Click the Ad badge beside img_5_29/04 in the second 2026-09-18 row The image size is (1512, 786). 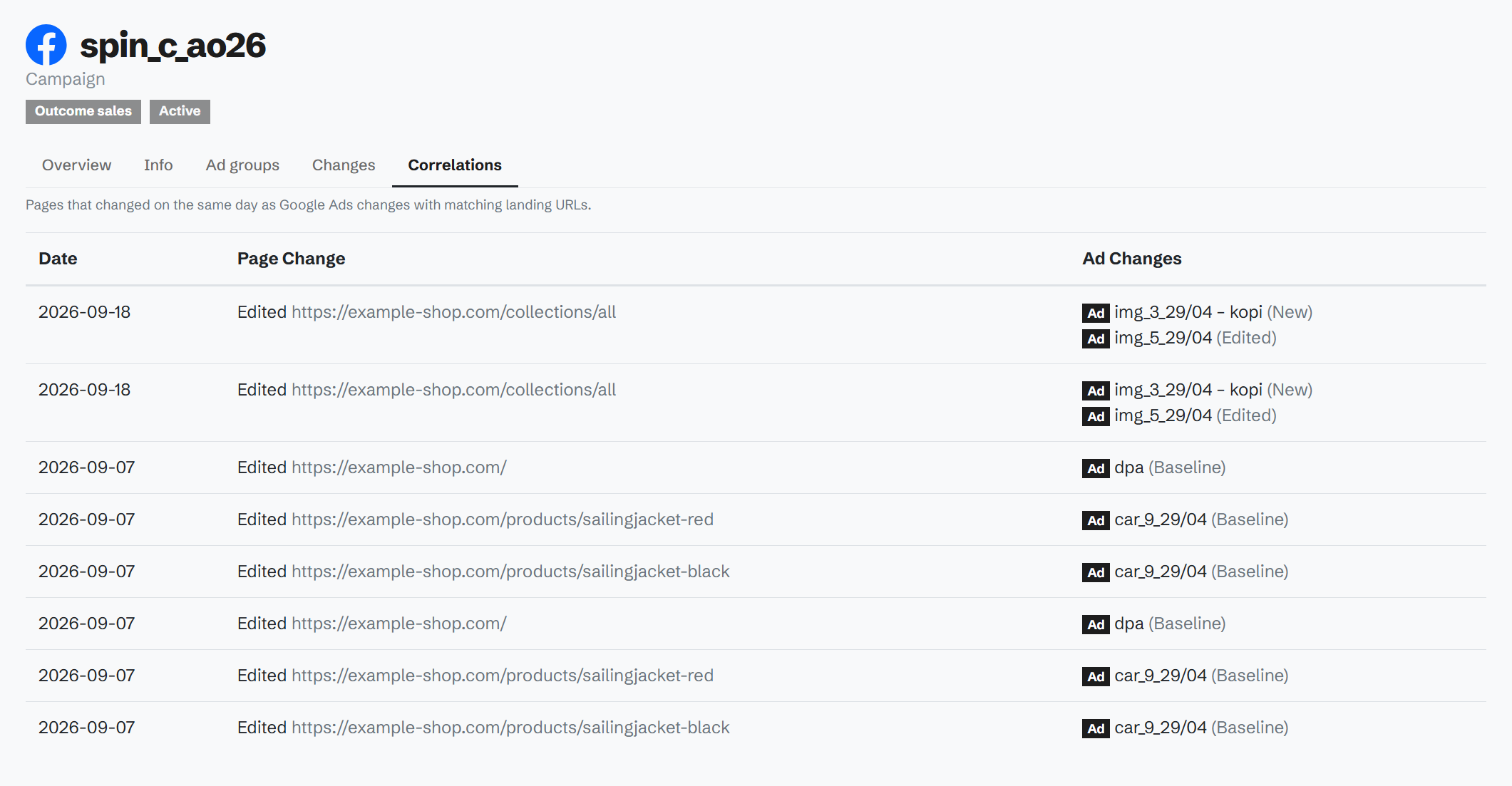1096,416
